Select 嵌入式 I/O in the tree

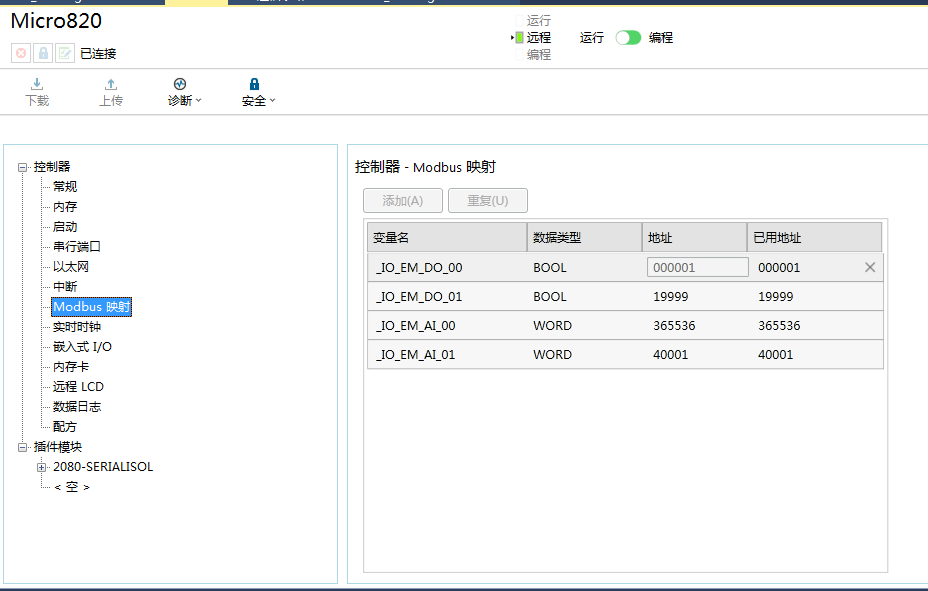point(82,347)
